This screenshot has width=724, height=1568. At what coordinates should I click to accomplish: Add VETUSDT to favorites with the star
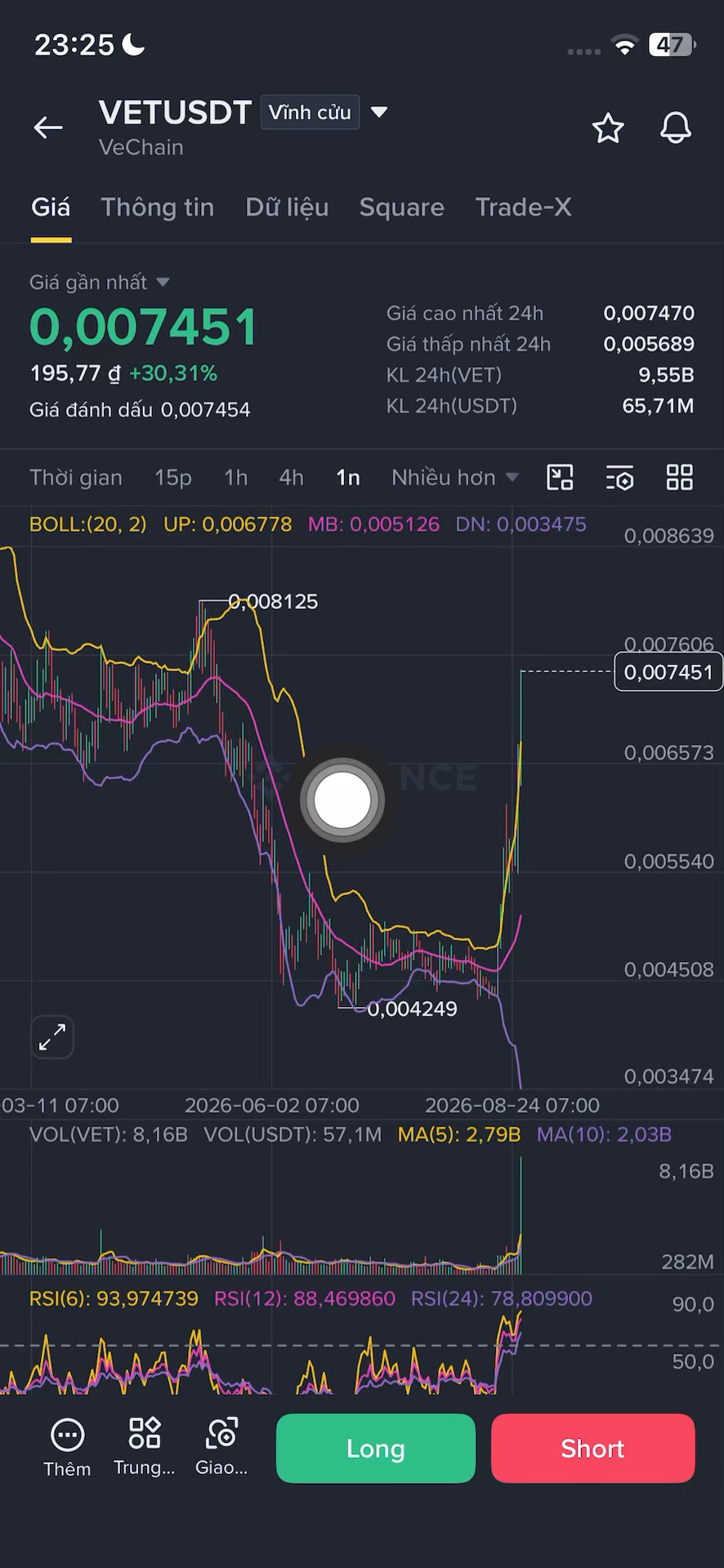click(608, 128)
